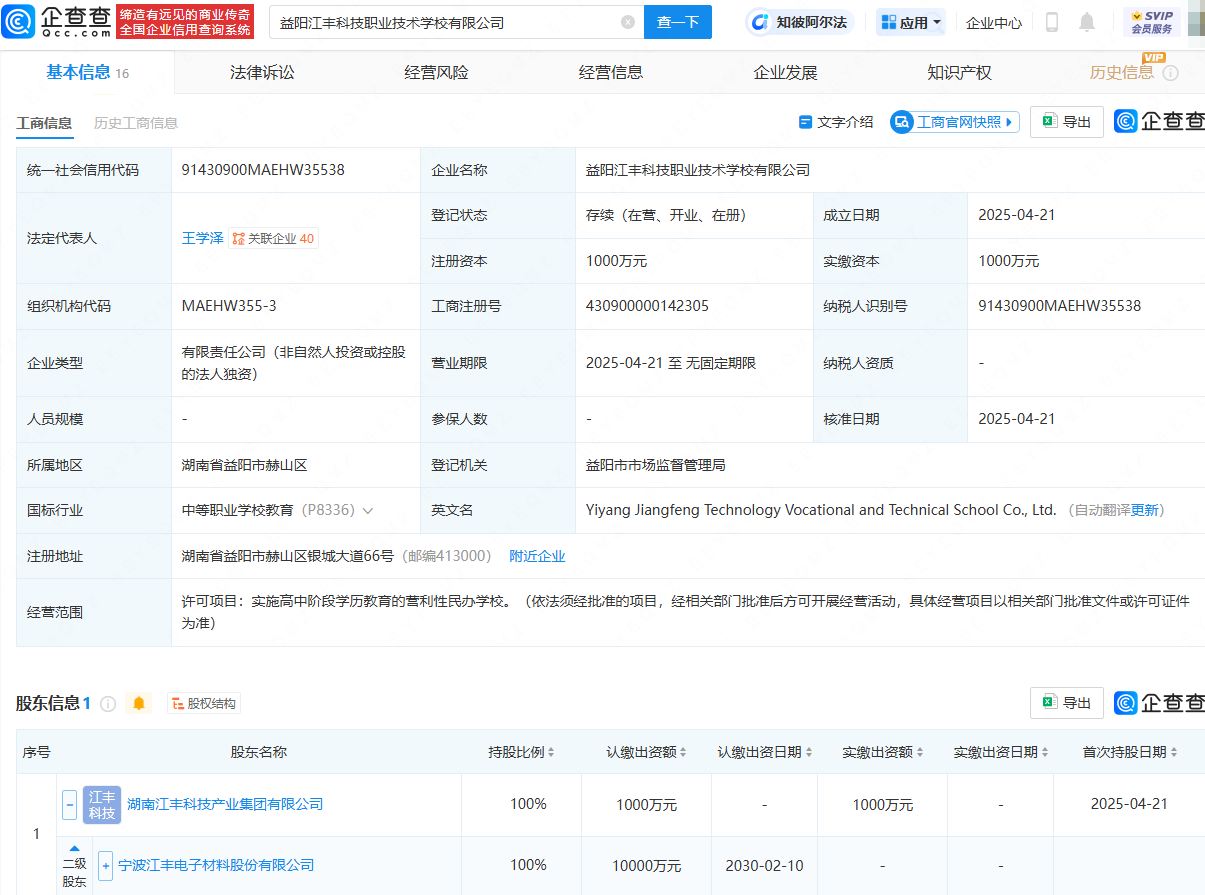The width and height of the screenshot is (1205, 895).
Task: Open legal representative 王学泽's profile
Action: point(202,238)
